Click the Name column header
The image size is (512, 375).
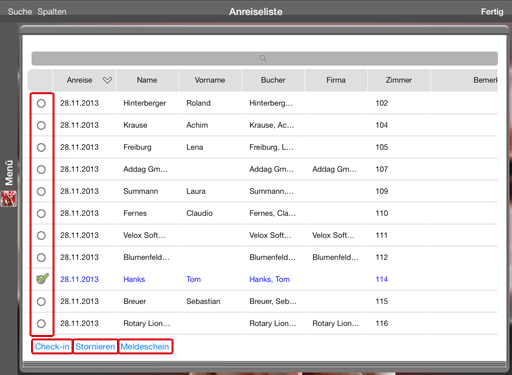147,80
